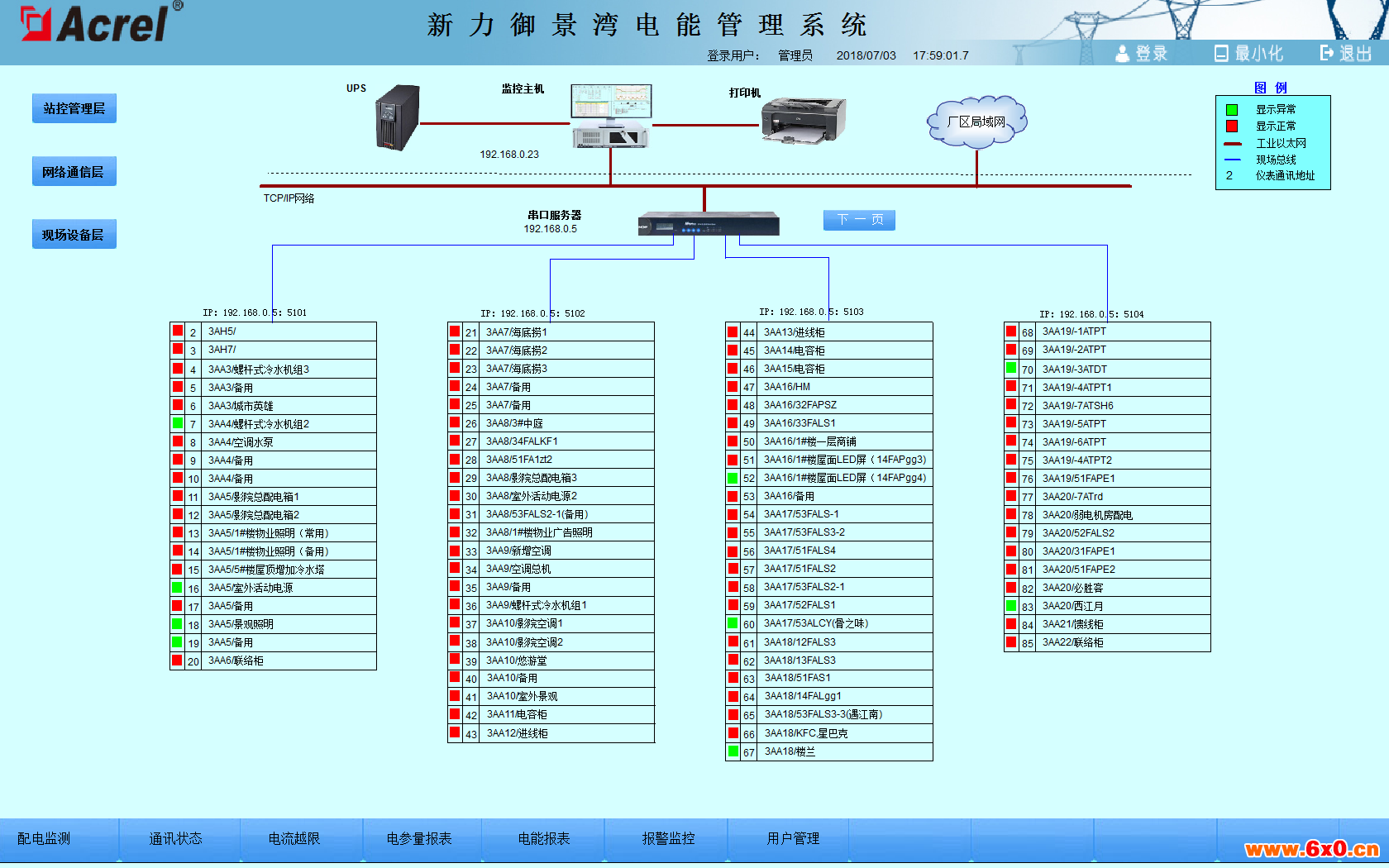
Task: Open the 通讯状态 tab
Action: tap(175, 839)
